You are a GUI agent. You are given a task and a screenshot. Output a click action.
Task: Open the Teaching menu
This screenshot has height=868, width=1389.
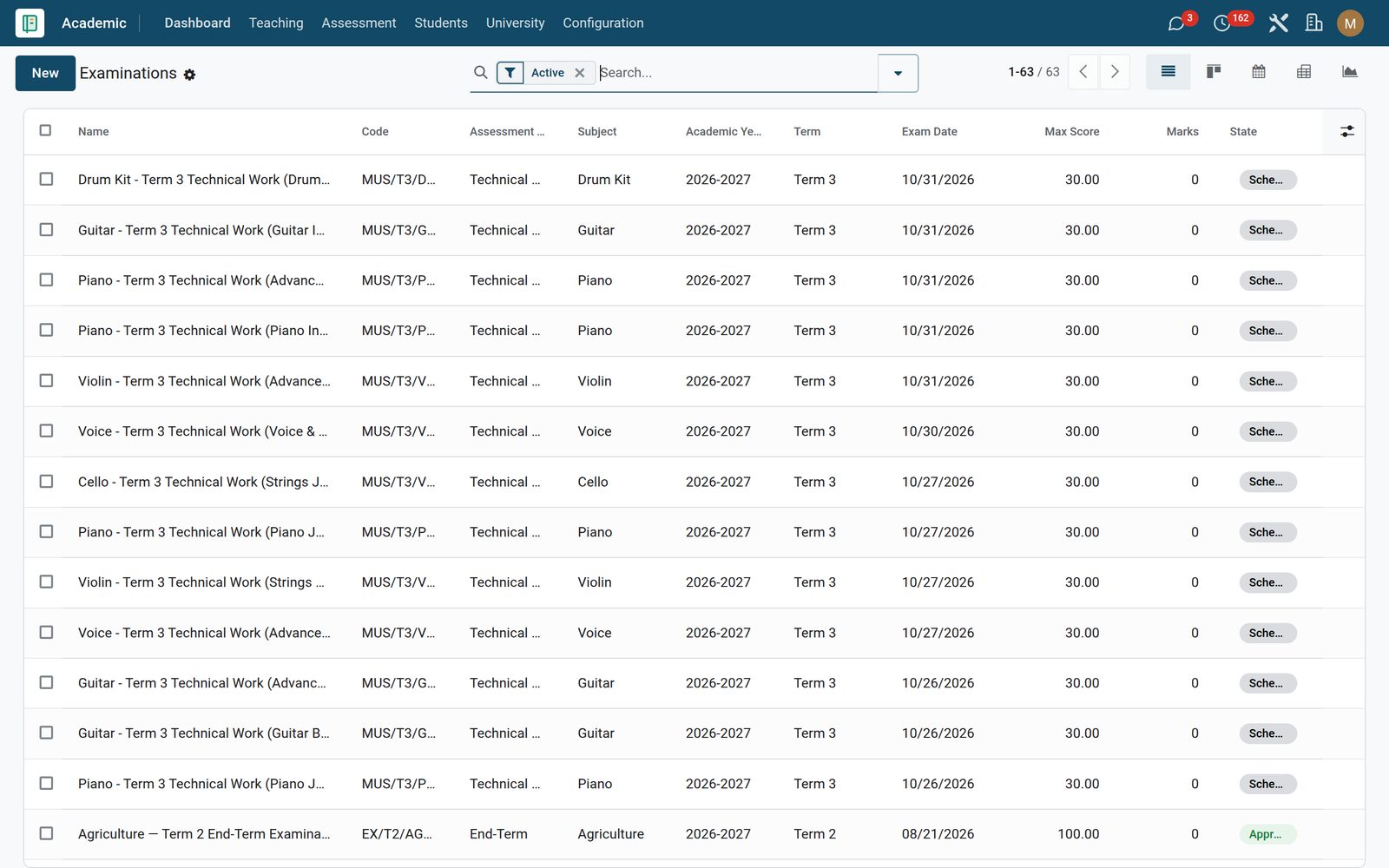276,23
